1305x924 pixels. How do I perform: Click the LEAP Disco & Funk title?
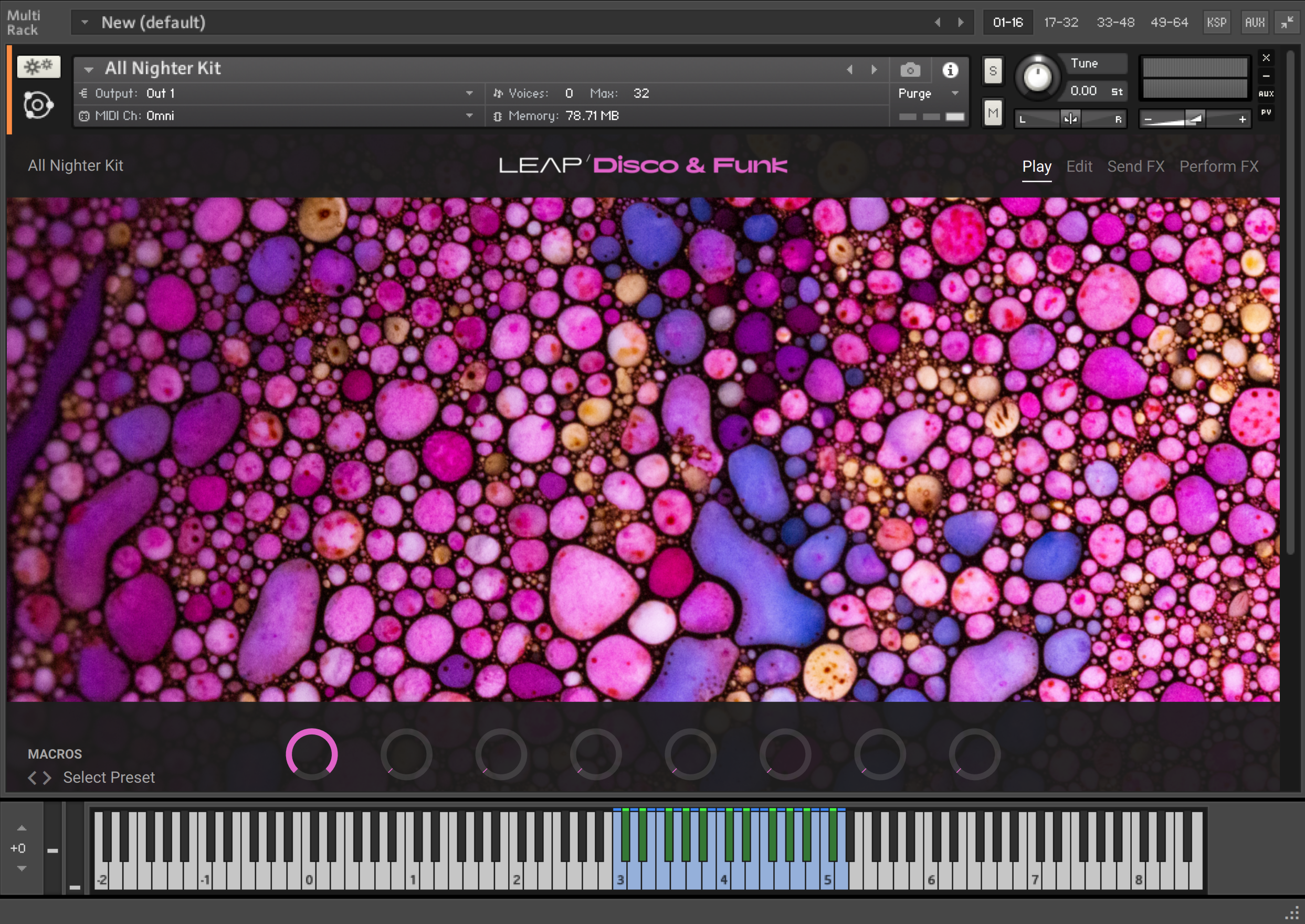pyautogui.click(x=643, y=165)
